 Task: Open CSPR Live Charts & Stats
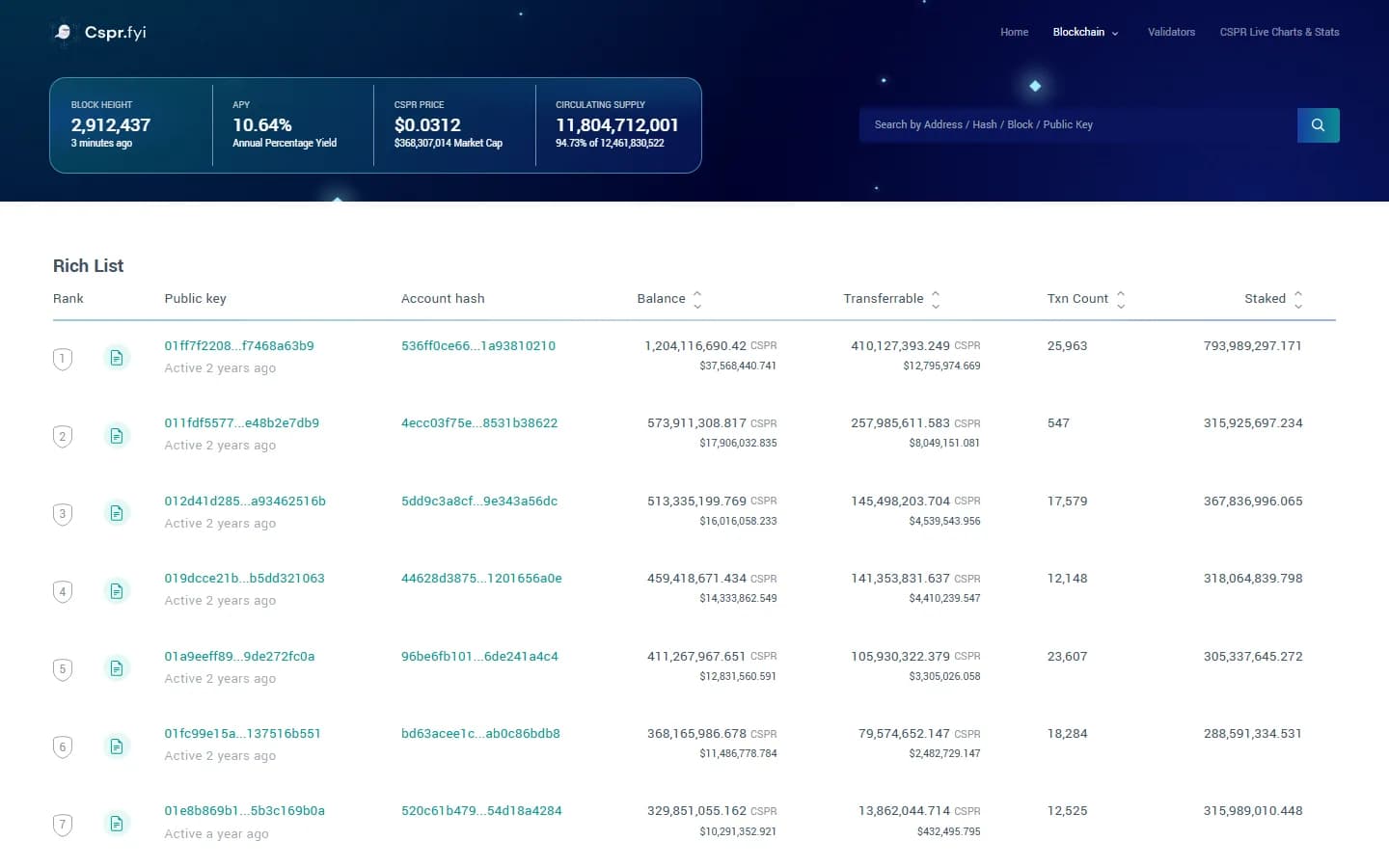coord(1279,32)
